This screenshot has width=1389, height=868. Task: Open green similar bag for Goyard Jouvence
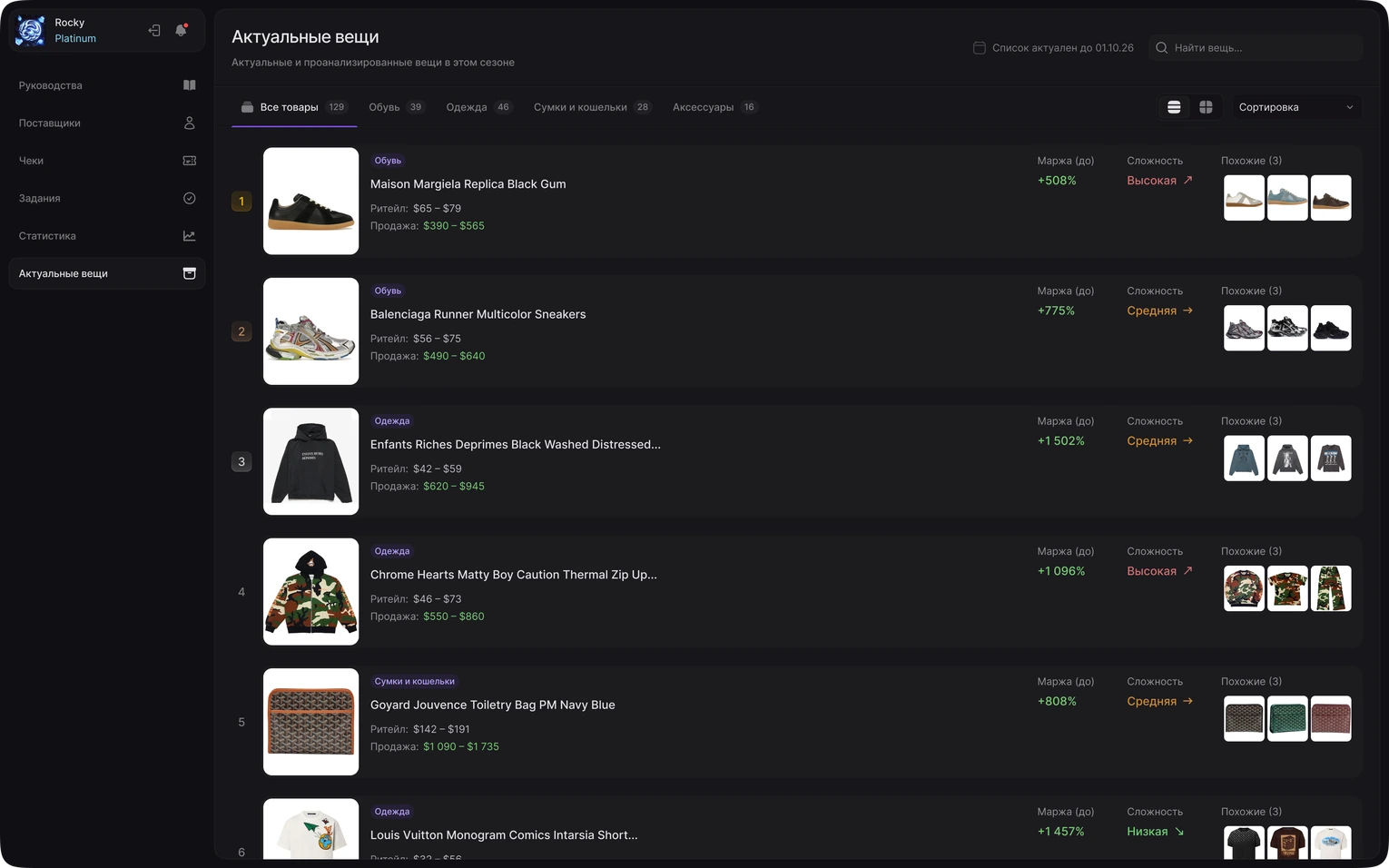tap(1287, 718)
